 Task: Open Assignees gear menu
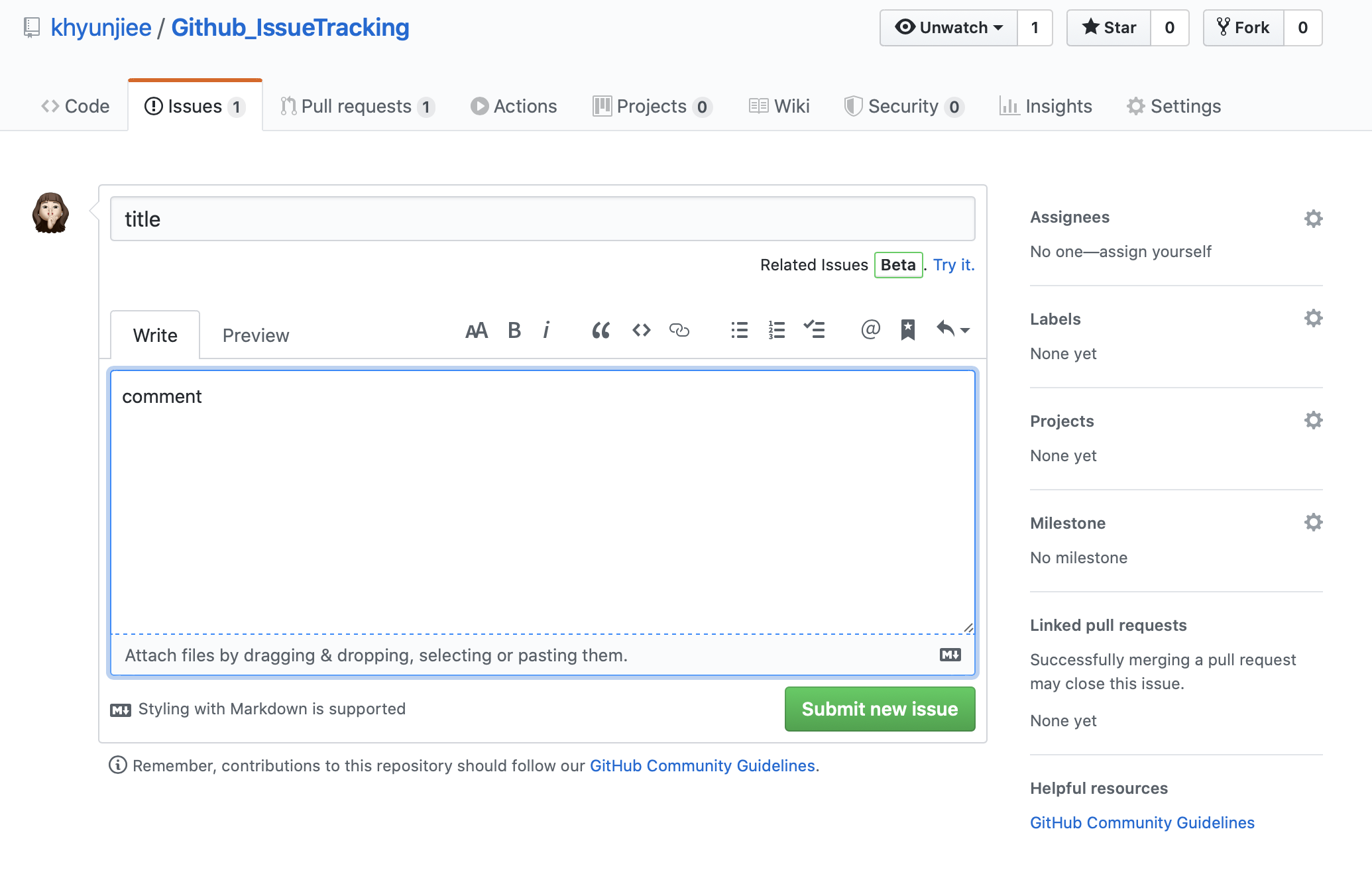click(1313, 219)
